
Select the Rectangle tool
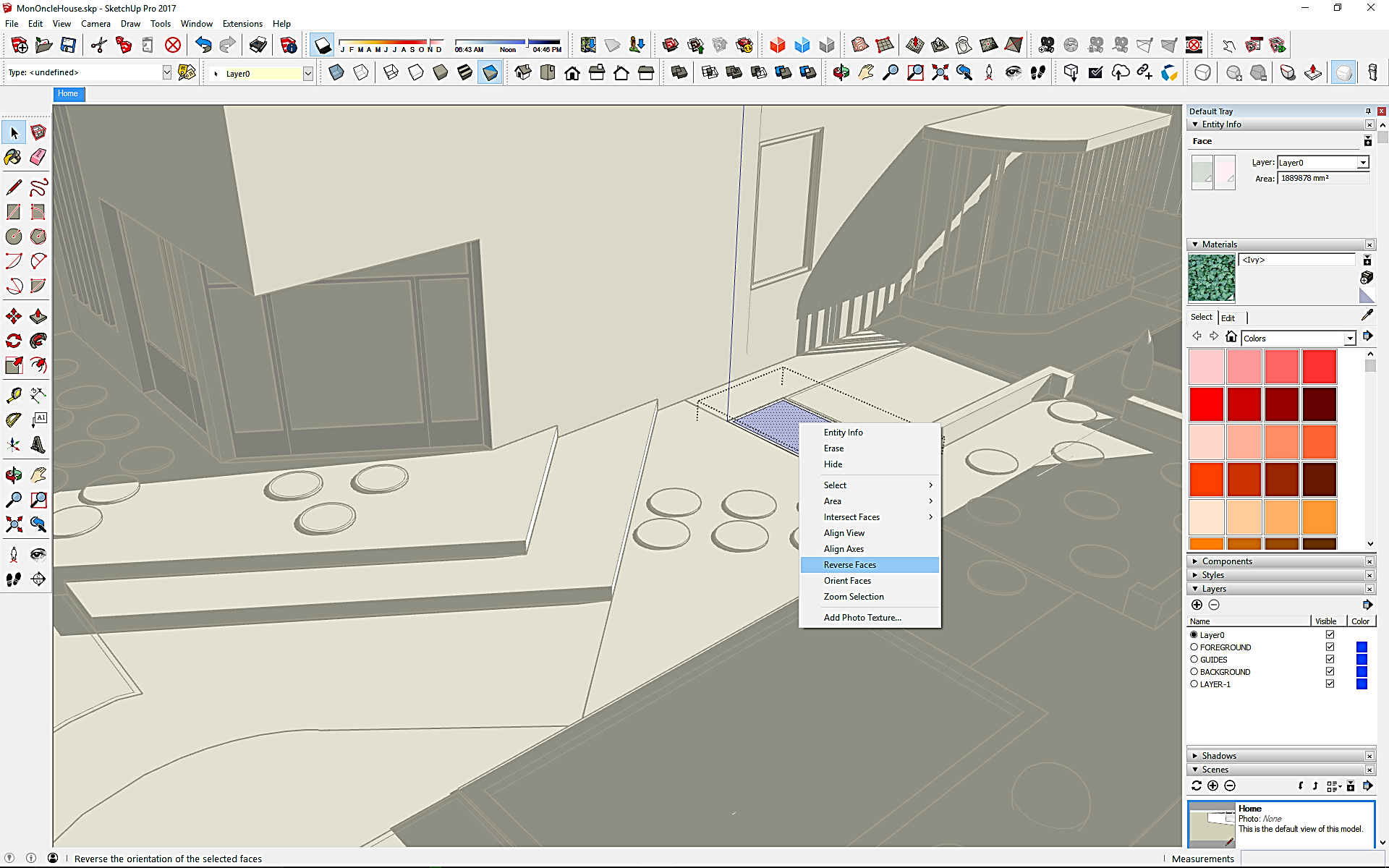(14, 212)
